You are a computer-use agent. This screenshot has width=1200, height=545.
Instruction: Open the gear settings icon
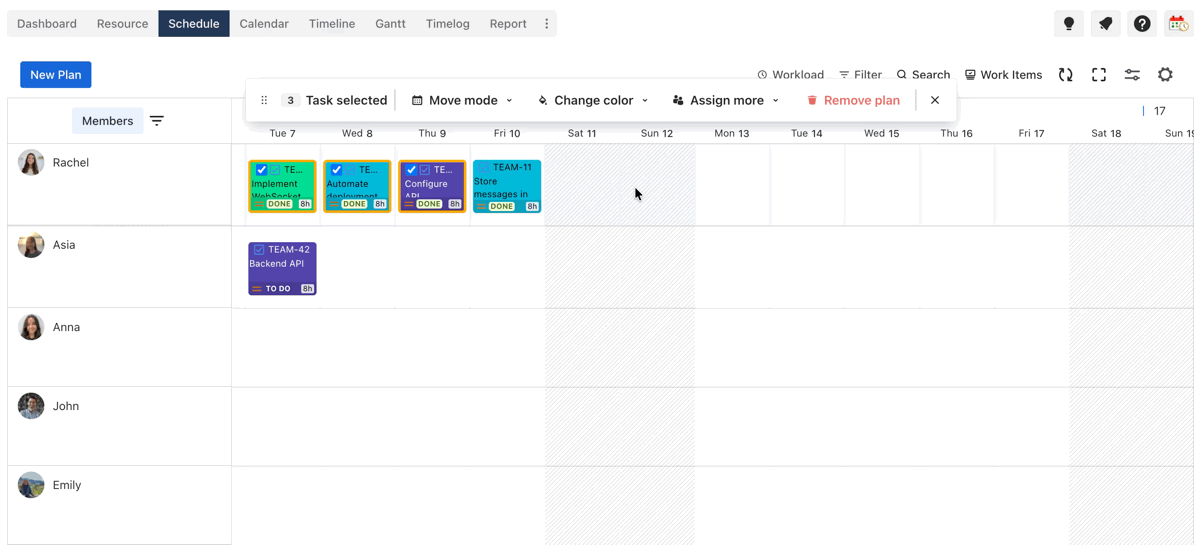tap(1165, 75)
